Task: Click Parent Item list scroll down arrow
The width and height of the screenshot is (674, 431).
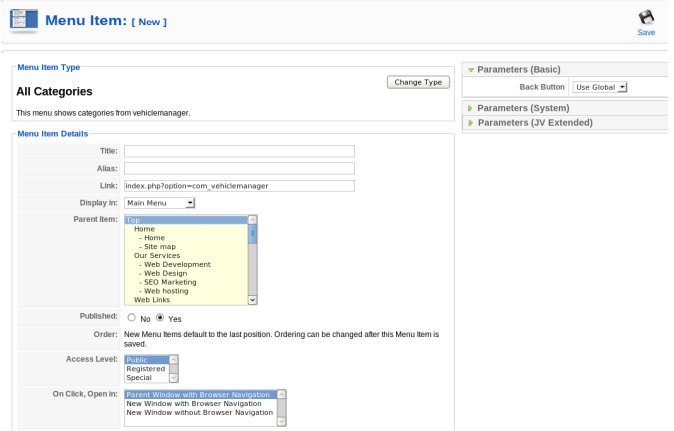Action: [252, 300]
